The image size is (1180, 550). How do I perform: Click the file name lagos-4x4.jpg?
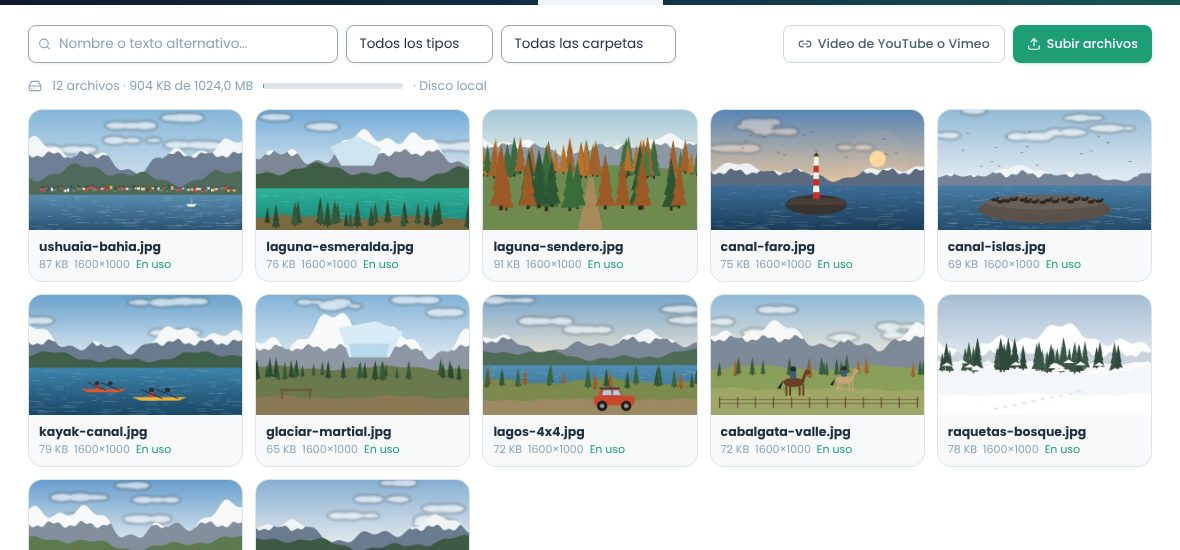click(x=539, y=432)
